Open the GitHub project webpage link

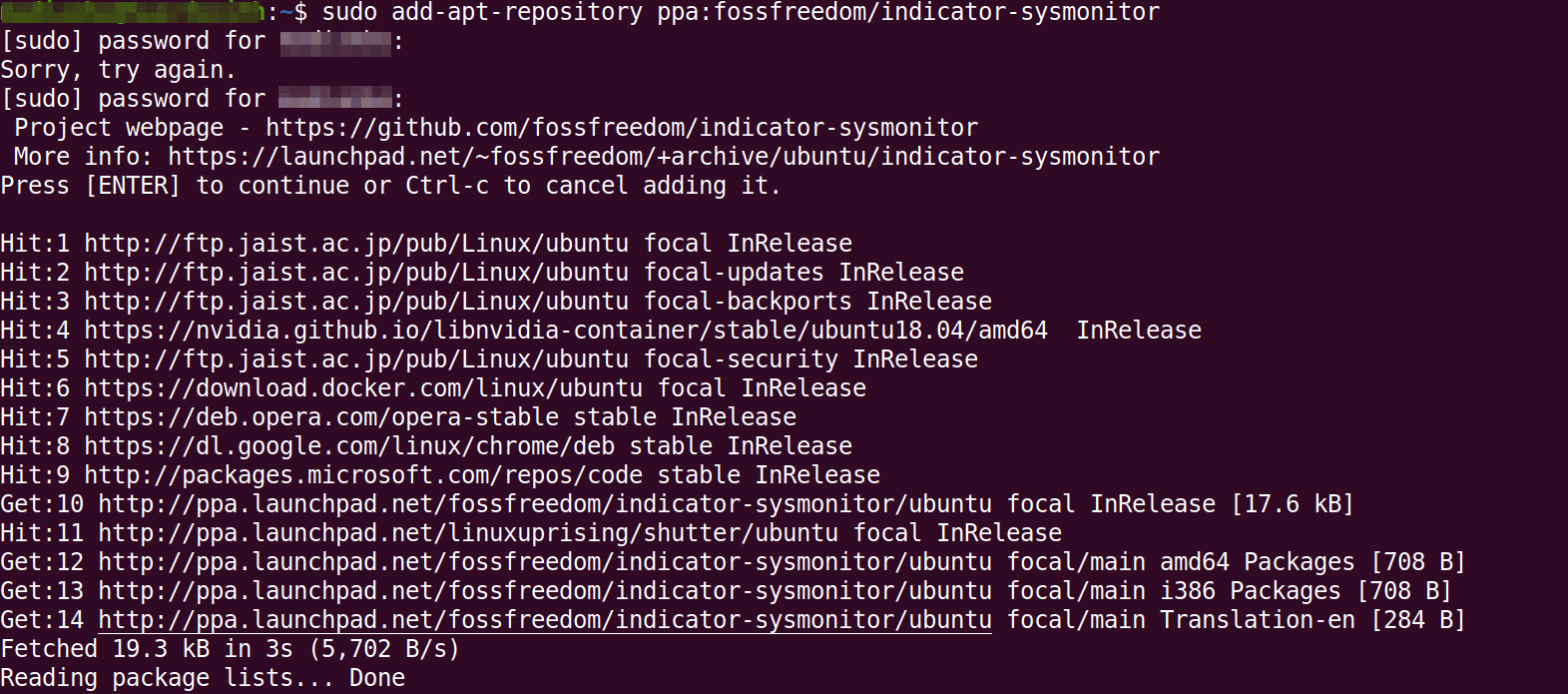click(x=621, y=128)
